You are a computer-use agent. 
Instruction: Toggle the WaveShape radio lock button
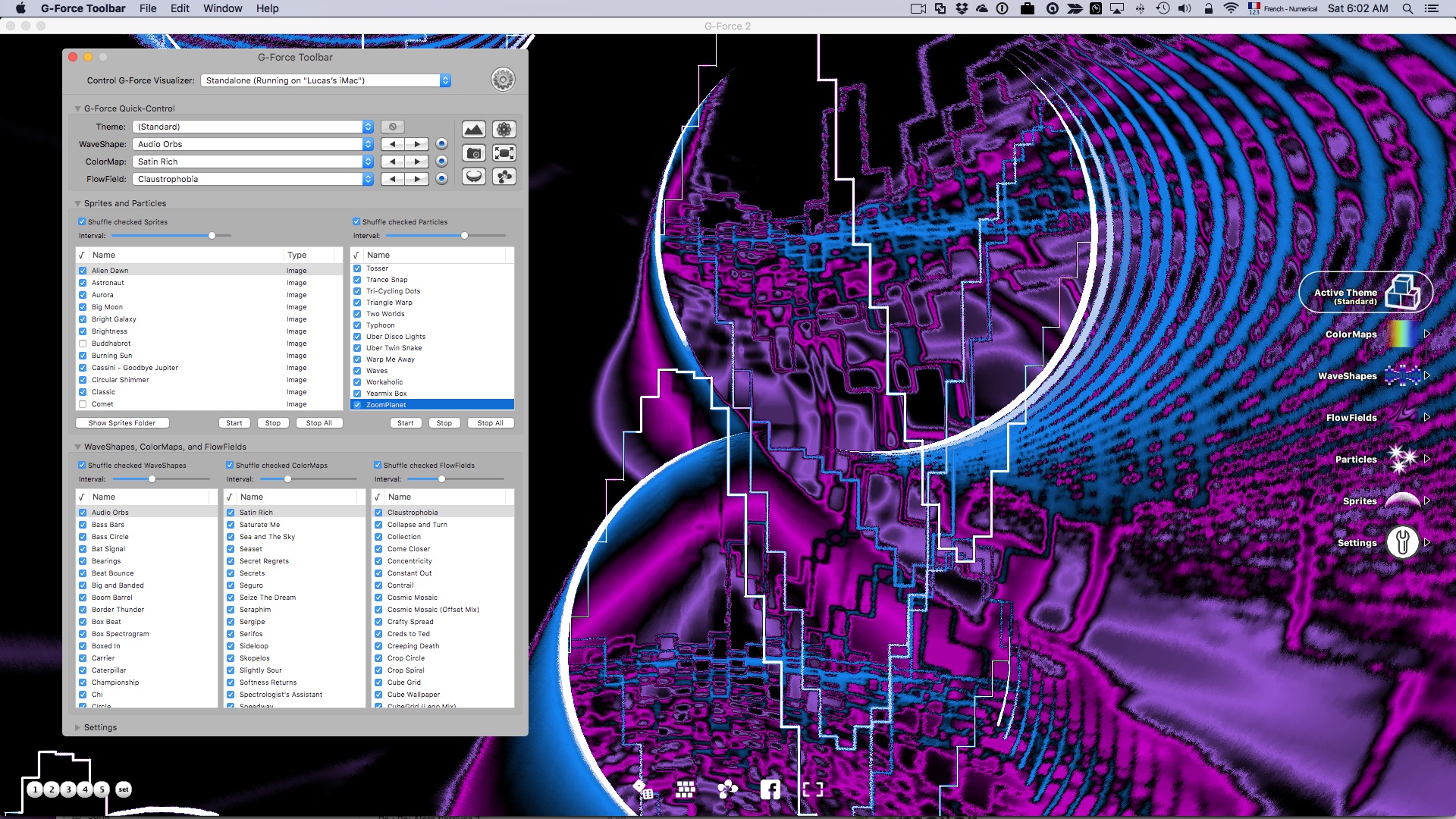pyautogui.click(x=441, y=144)
